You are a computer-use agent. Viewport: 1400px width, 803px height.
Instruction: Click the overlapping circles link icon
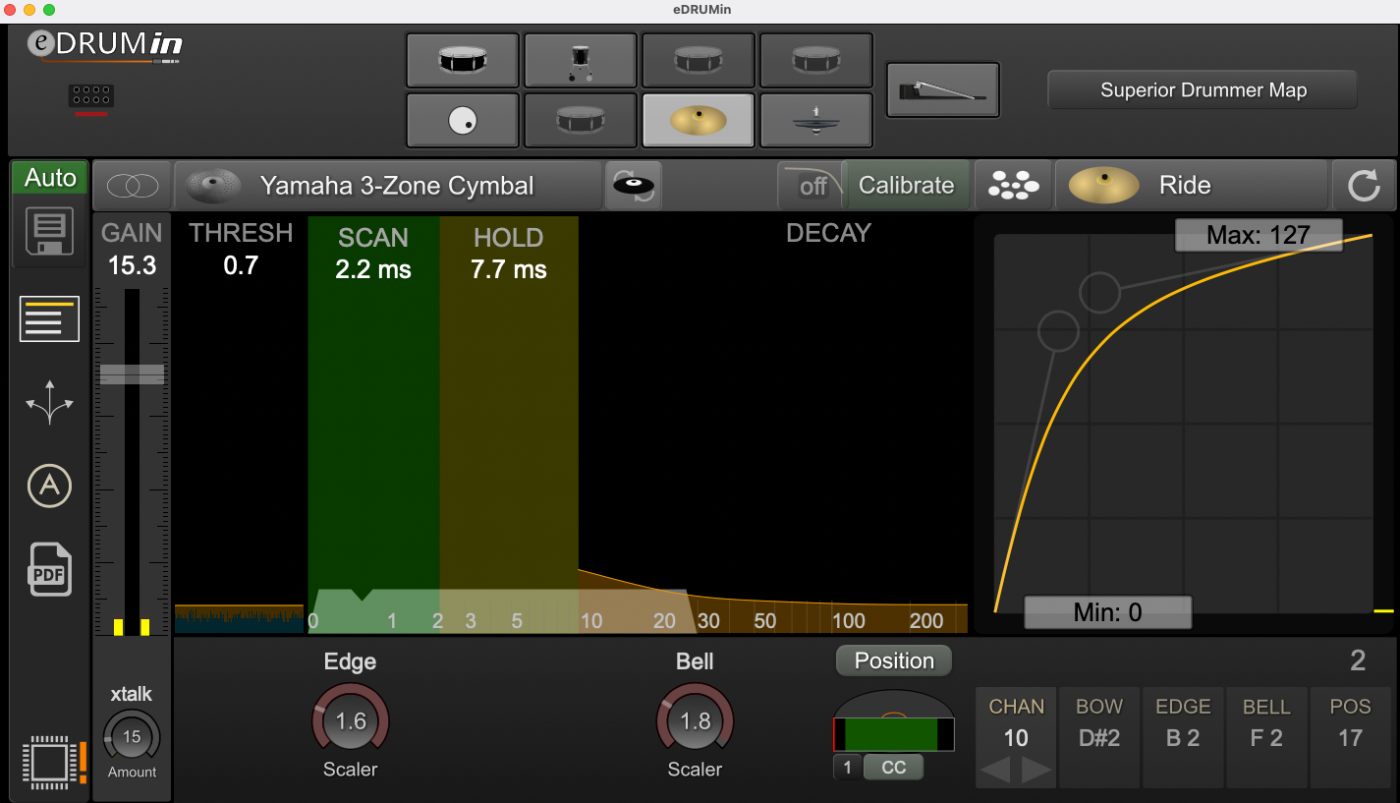coord(131,185)
